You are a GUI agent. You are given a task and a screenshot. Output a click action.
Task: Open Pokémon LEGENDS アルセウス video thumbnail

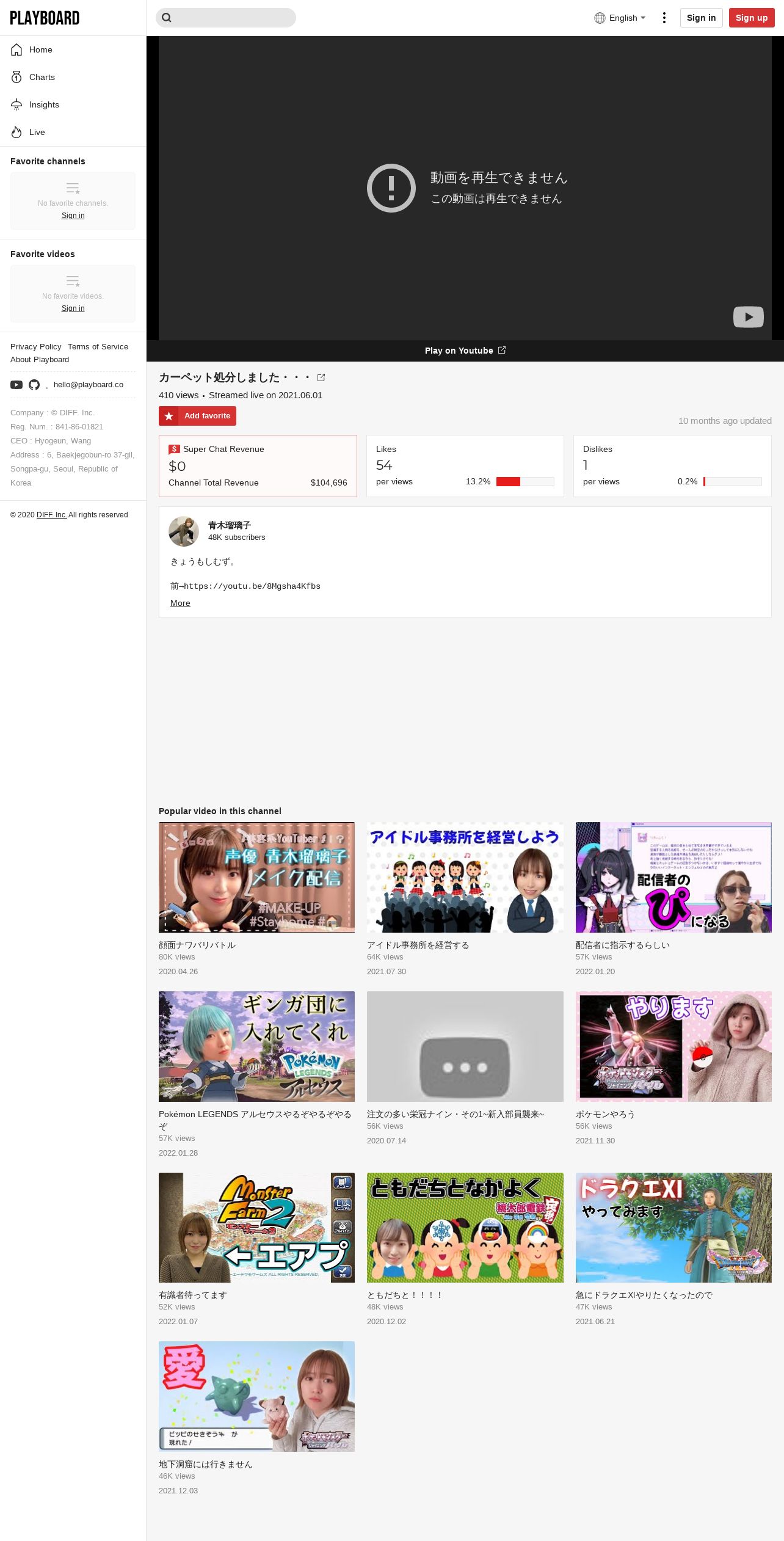(256, 1046)
